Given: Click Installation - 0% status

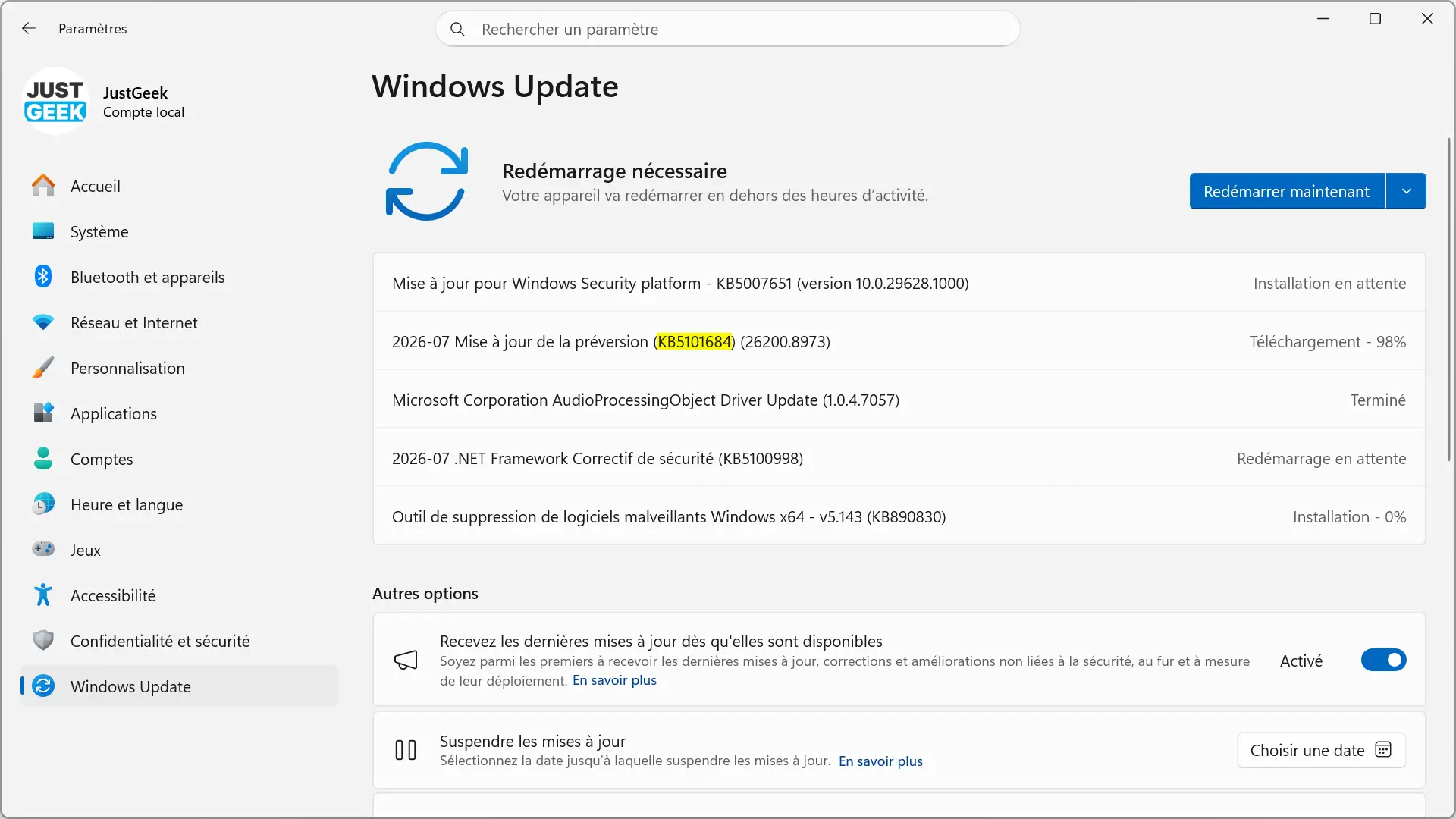Looking at the screenshot, I should 1349,516.
